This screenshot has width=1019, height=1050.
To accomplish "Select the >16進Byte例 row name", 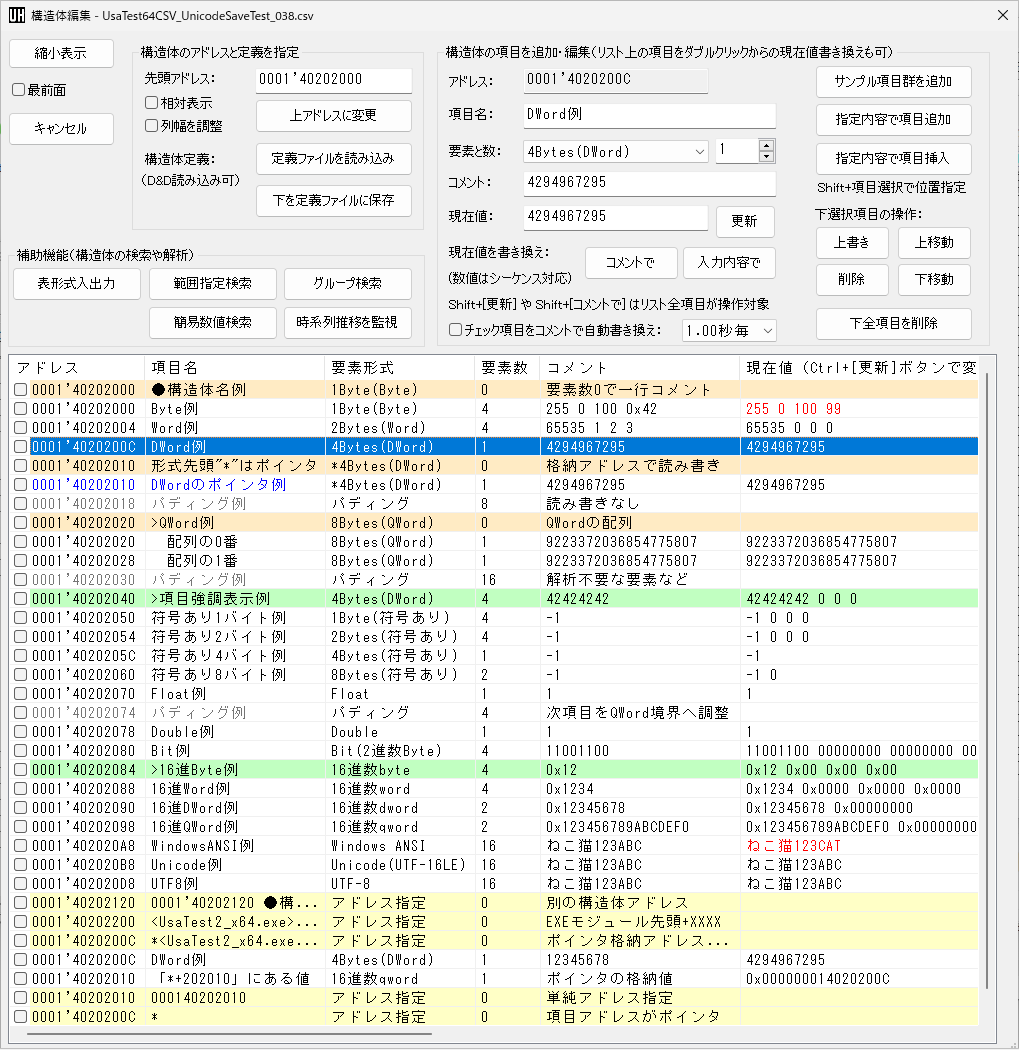I will pyautogui.click(x=194, y=770).
